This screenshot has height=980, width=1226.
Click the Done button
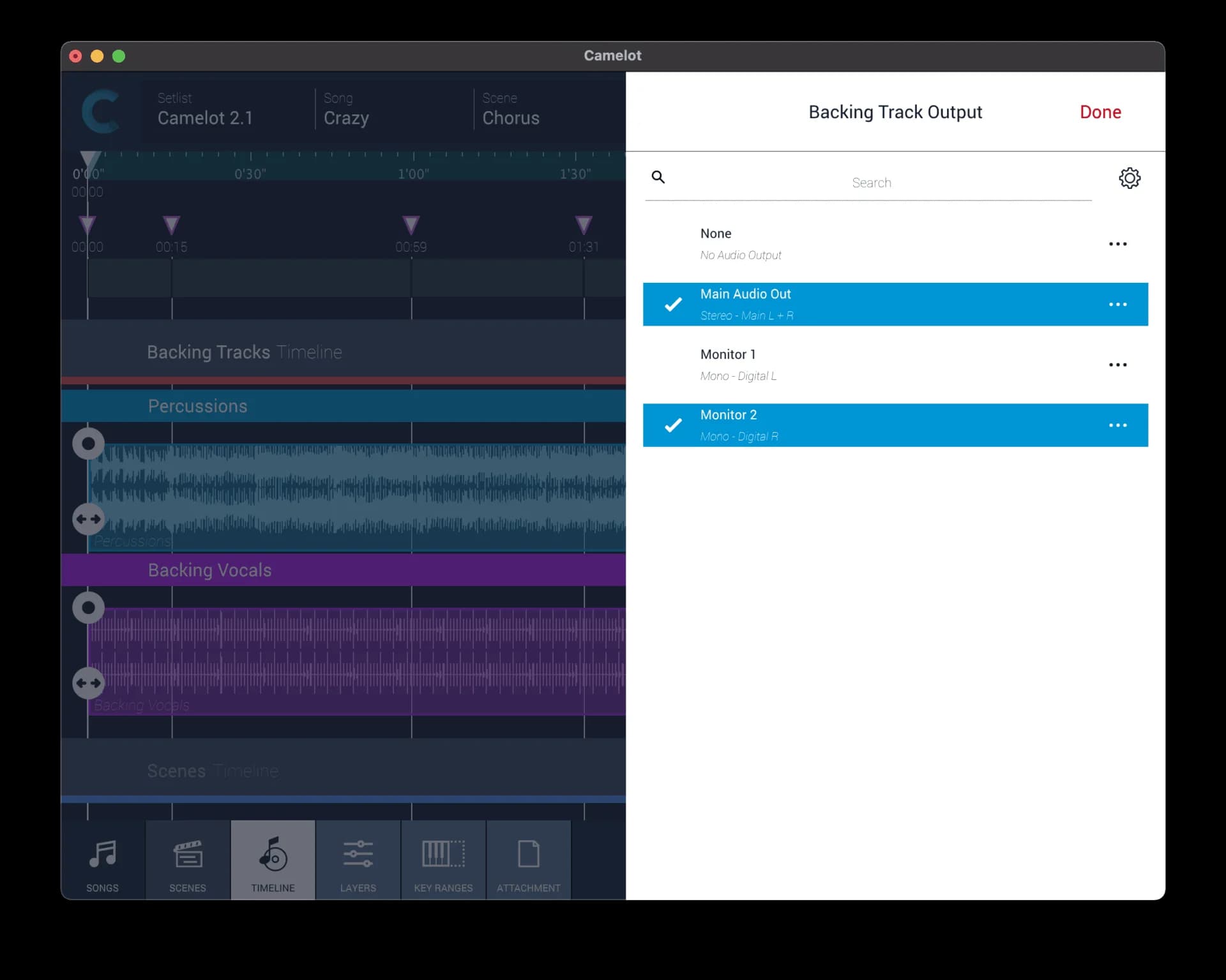1100,112
